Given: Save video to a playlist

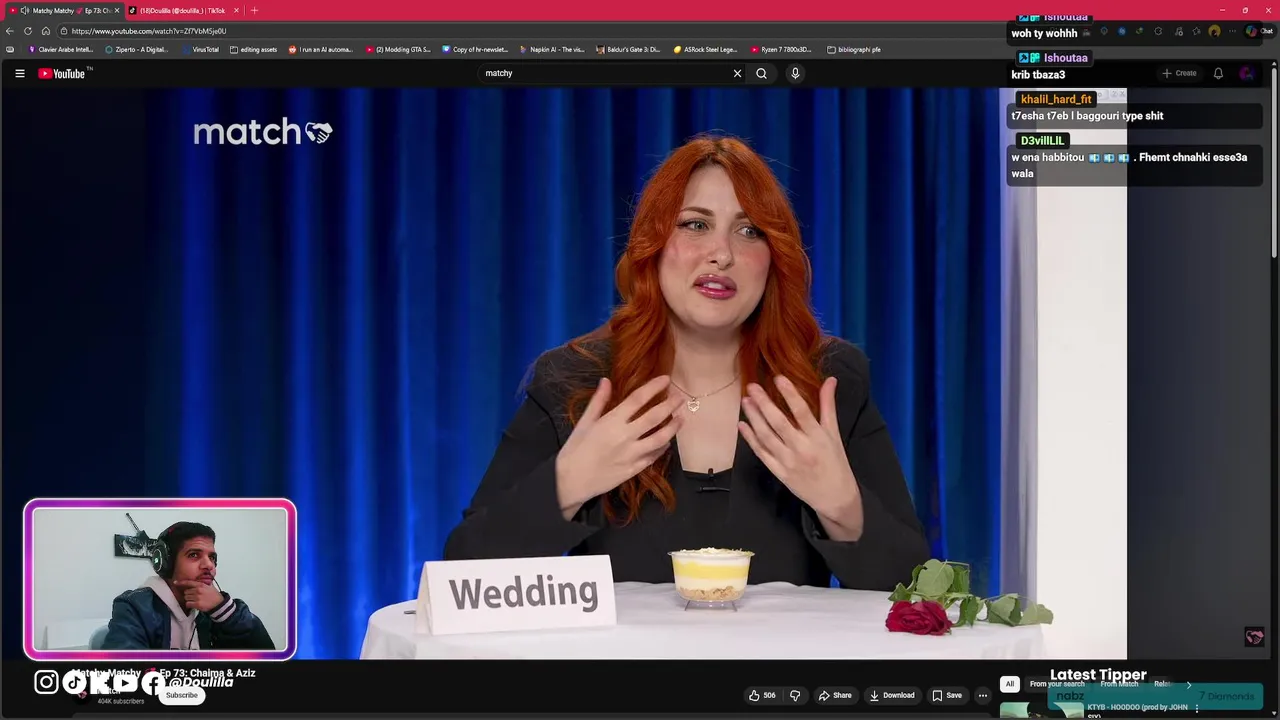Looking at the screenshot, I should pyautogui.click(x=947, y=695).
